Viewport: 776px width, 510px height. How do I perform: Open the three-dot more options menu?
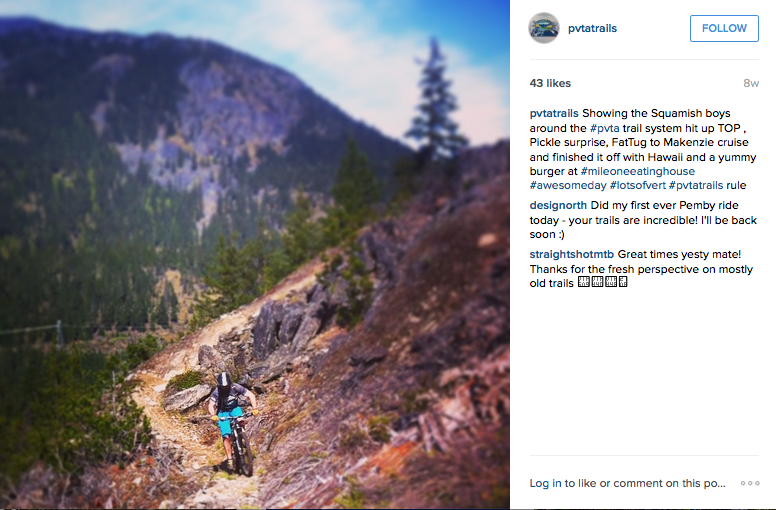749,483
